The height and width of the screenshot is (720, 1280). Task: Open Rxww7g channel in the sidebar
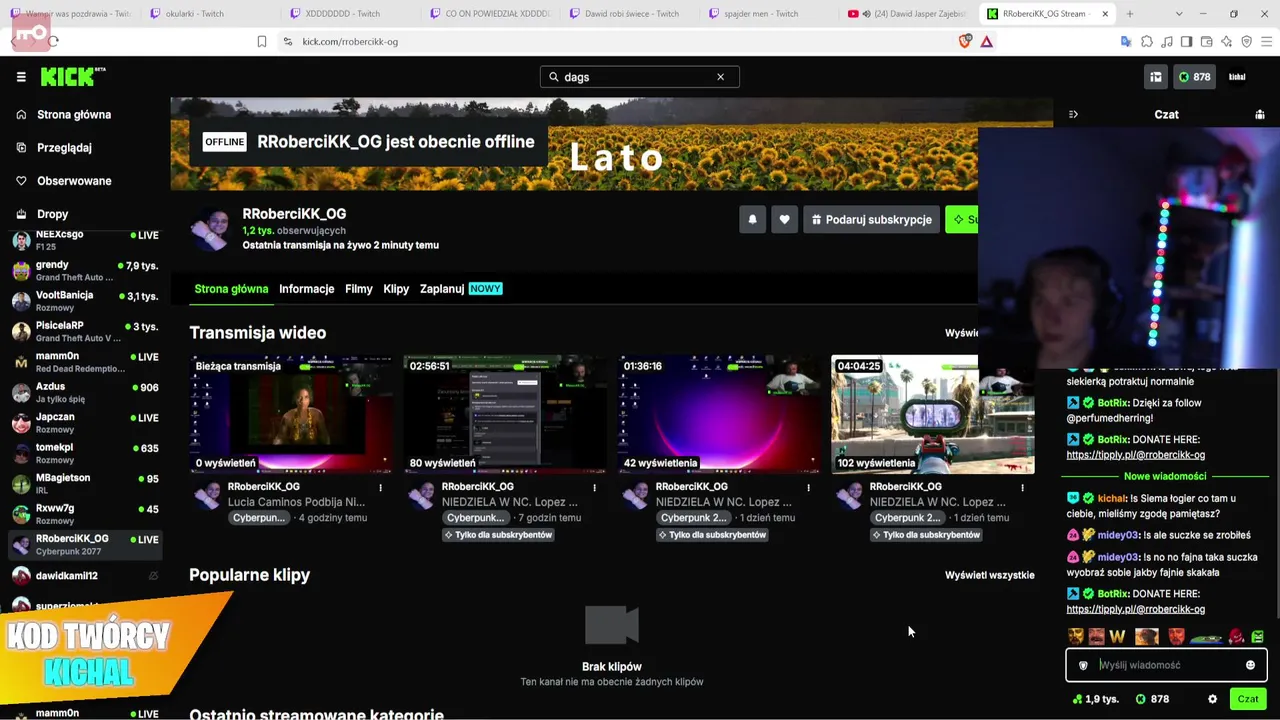pos(85,514)
